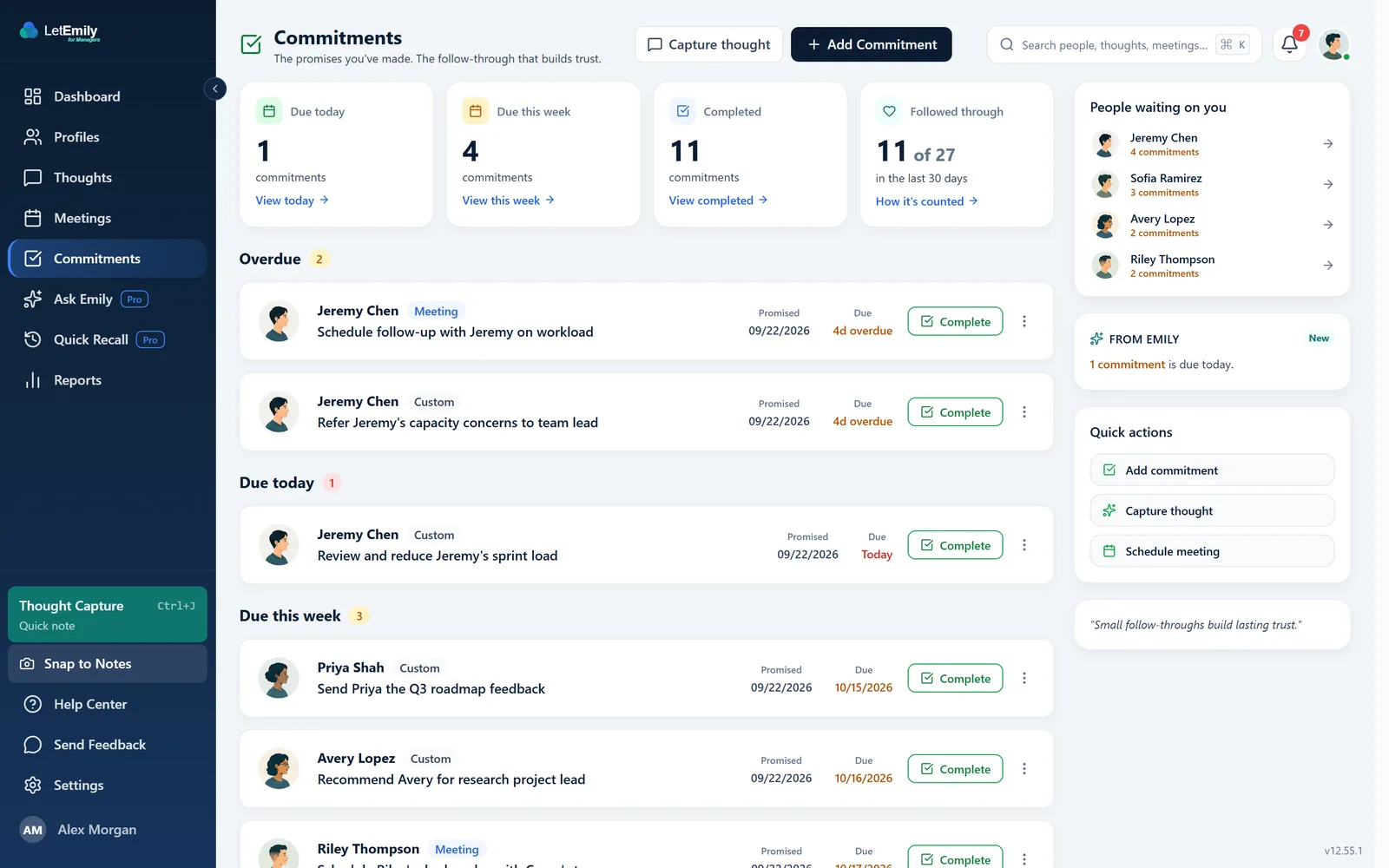Screen dimensions: 1389x868
Task: Click Add commitment under Quick actions
Action: pos(1212,470)
